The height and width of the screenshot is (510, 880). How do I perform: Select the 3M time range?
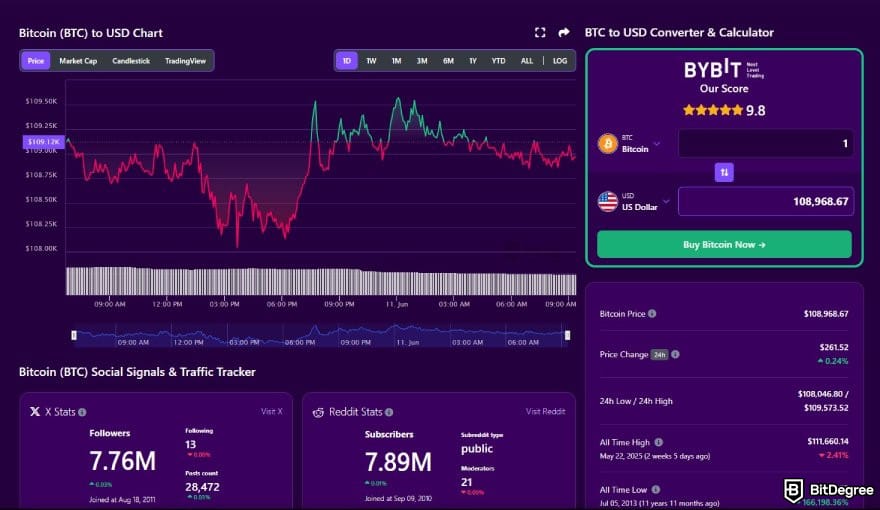(x=422, y=61)
